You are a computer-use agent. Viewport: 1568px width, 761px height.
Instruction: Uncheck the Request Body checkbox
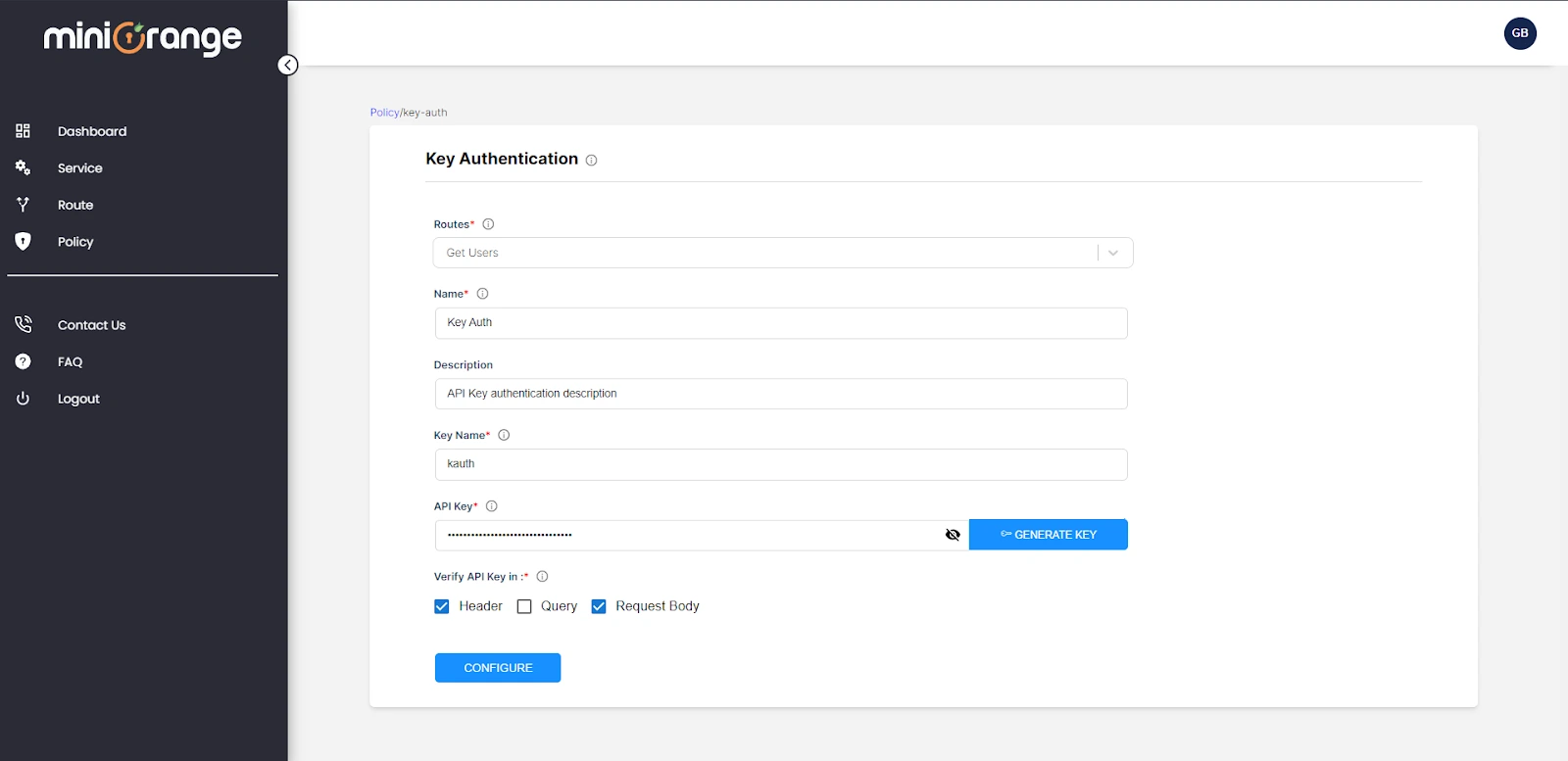(x=599, y=606)
